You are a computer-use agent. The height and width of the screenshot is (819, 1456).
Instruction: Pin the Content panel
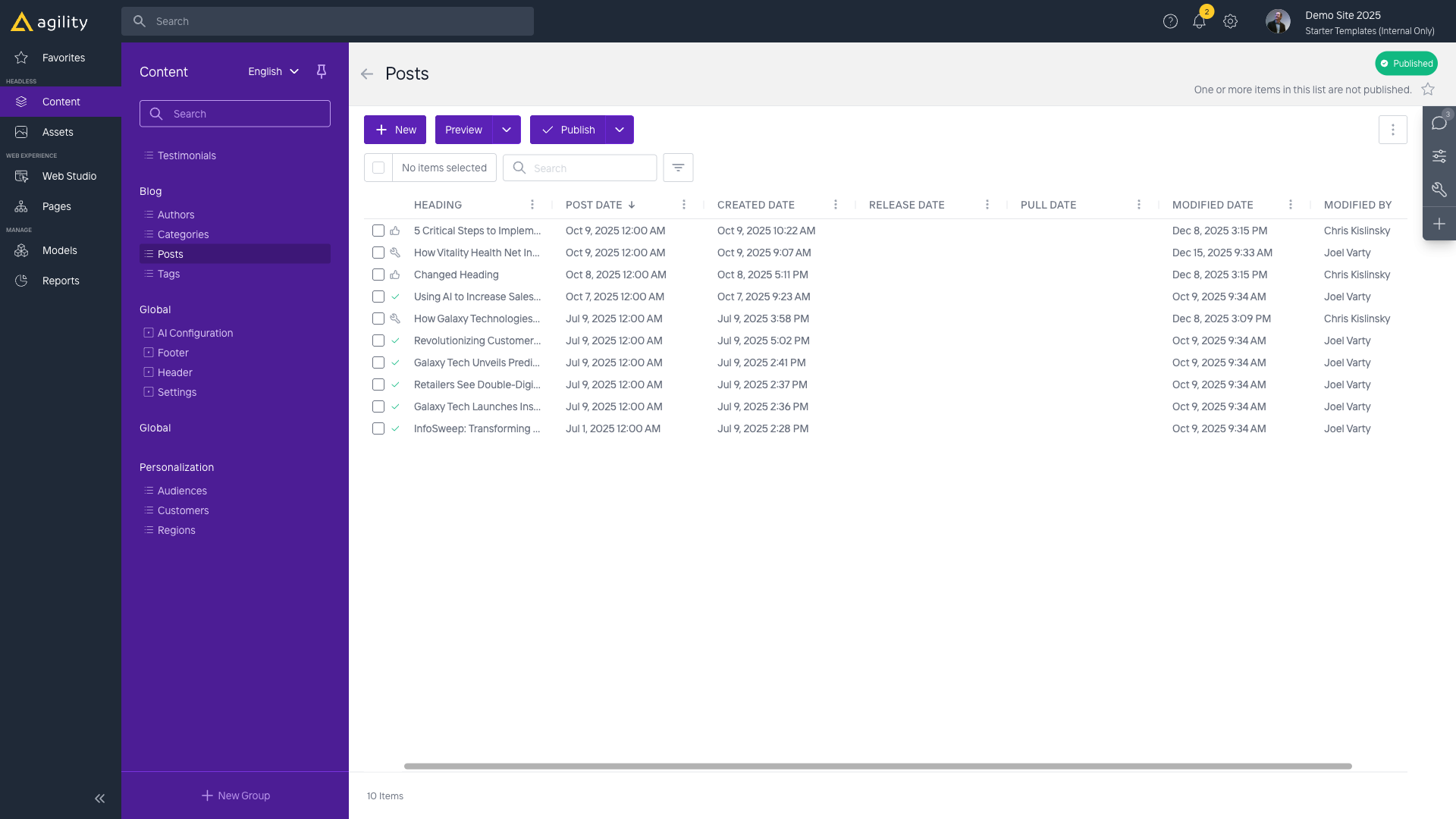coord(322,71)
